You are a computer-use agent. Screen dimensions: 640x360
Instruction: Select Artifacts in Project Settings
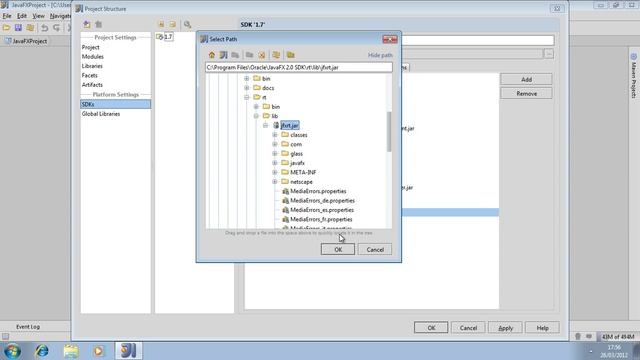pos(92,85)
